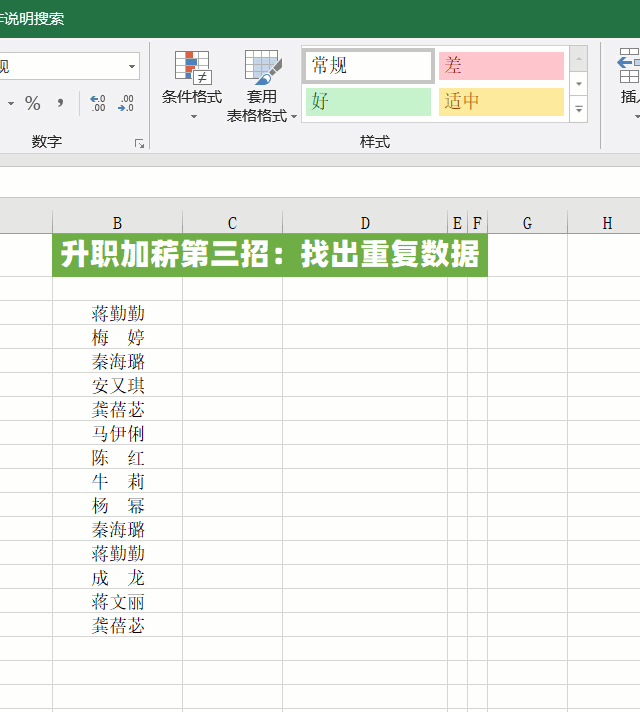Select column B header
This screenshot has width=640, height=712.
(x=117, y=222)
